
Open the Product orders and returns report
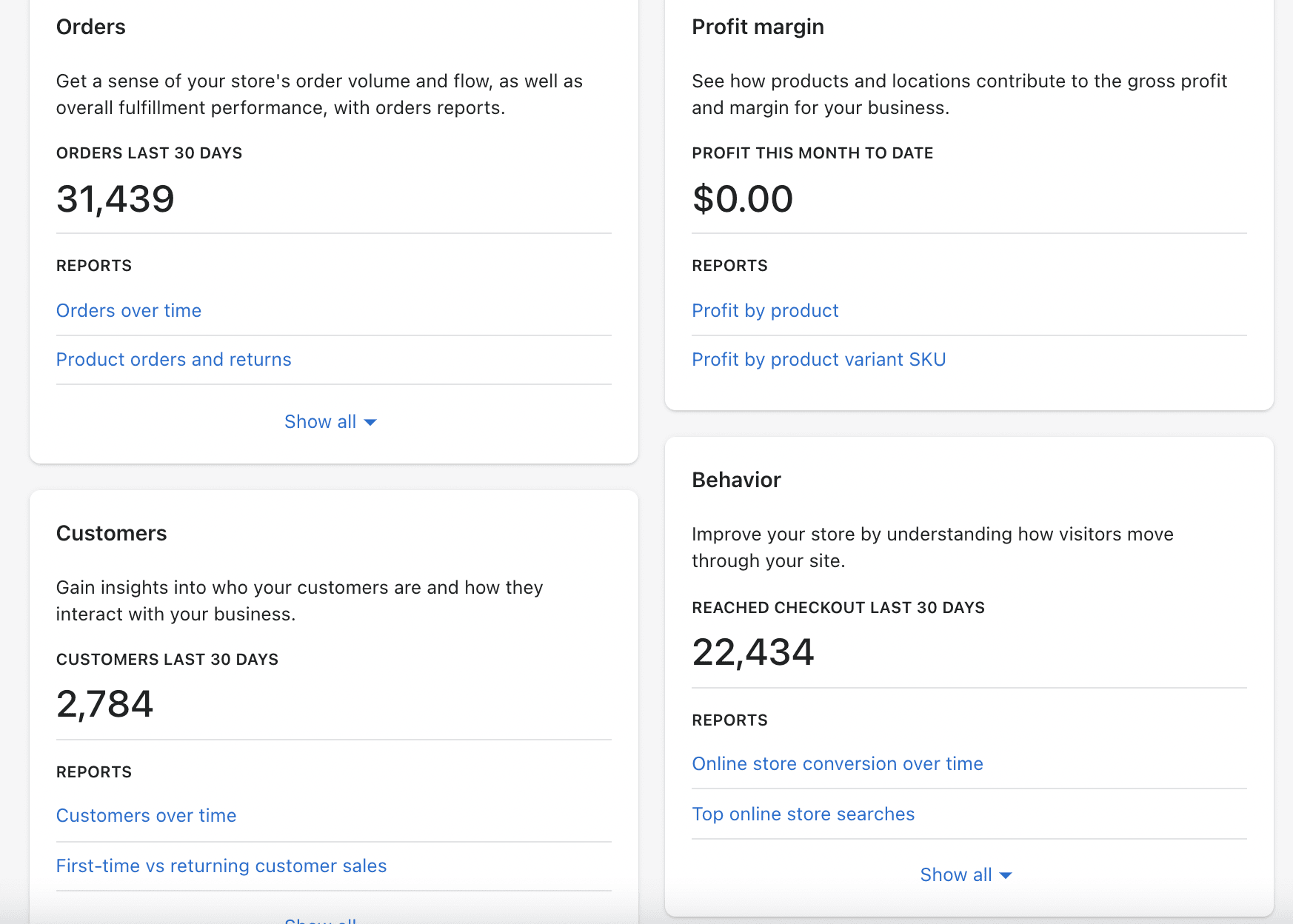click(173, 359)
